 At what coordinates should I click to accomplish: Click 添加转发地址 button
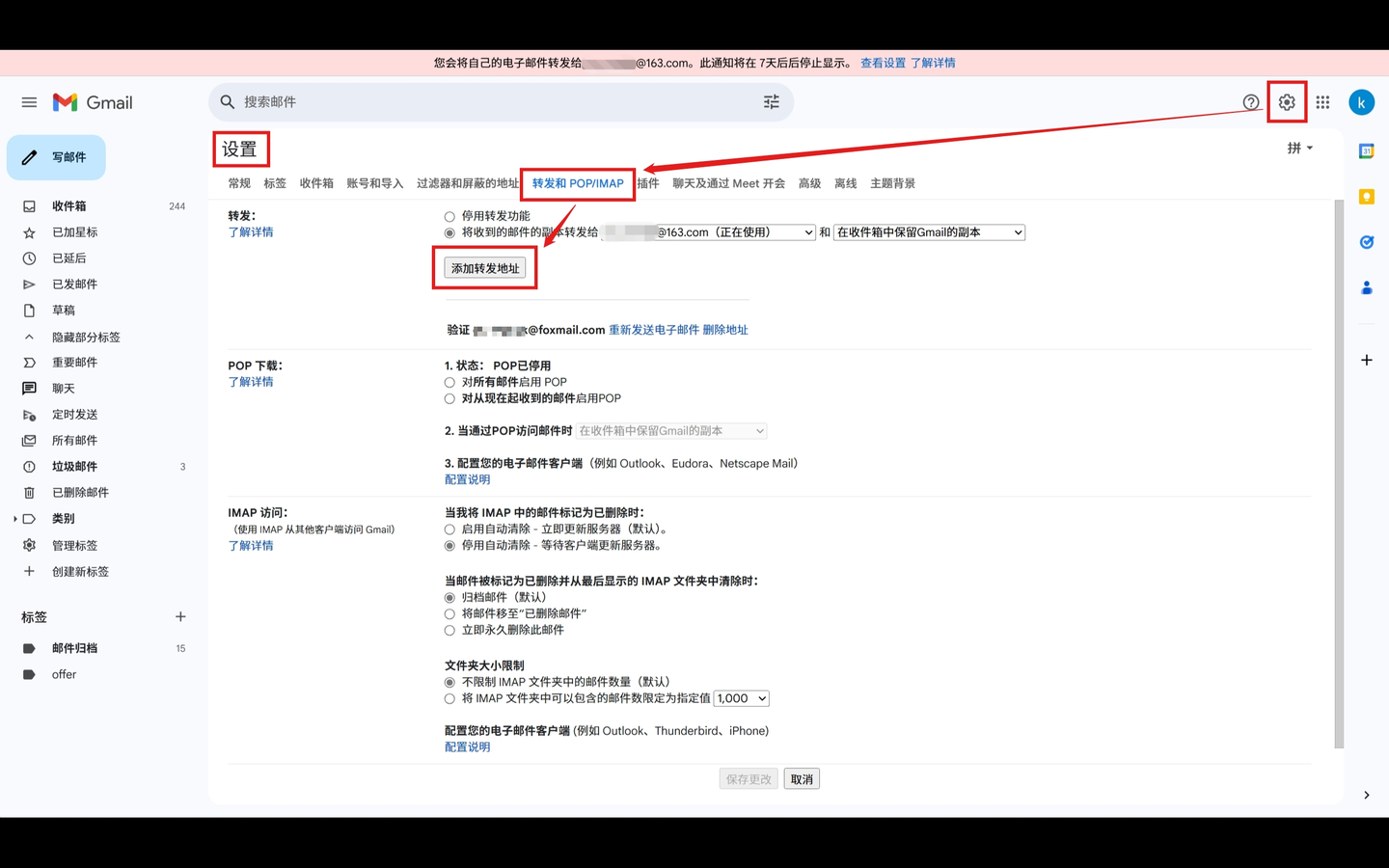[x=485, y=268]
